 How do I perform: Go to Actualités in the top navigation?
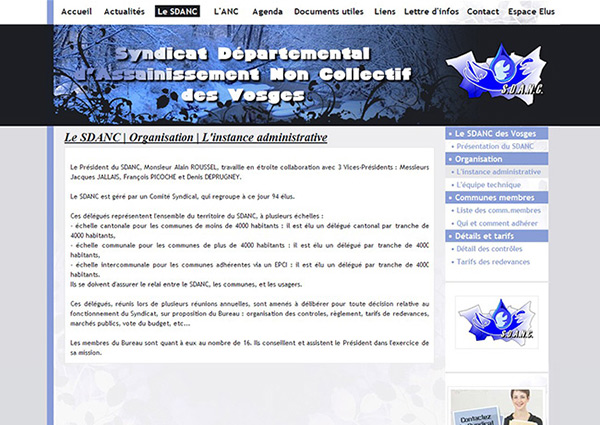coord(124,11)
